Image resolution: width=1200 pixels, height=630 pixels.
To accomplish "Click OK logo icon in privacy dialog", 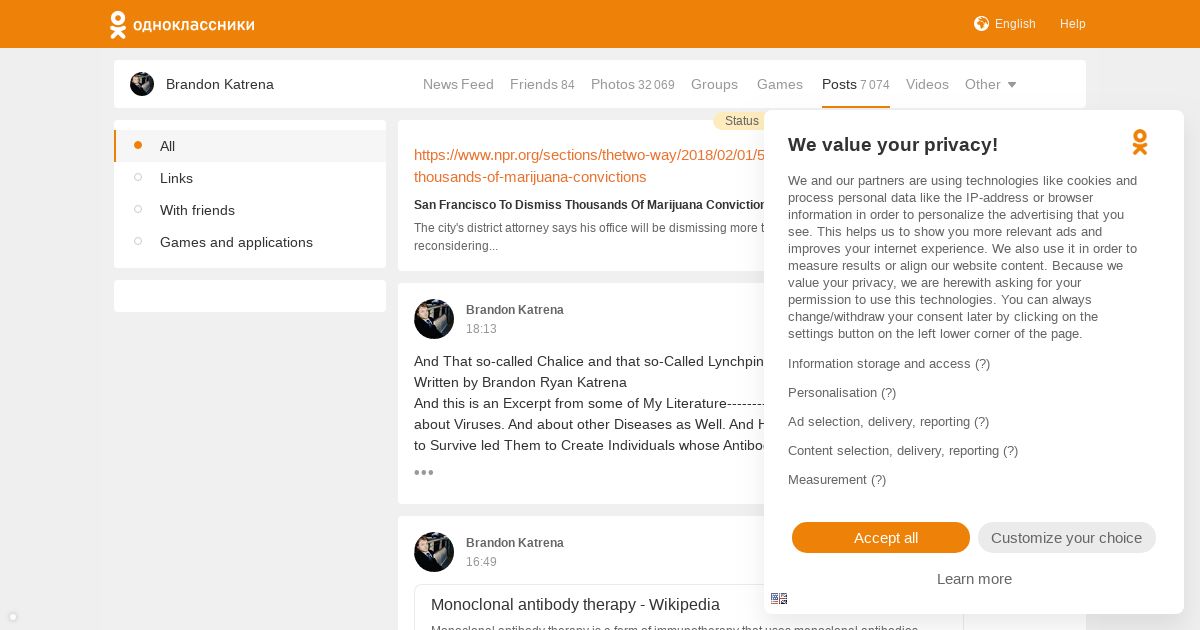I will click(1140, 142).
